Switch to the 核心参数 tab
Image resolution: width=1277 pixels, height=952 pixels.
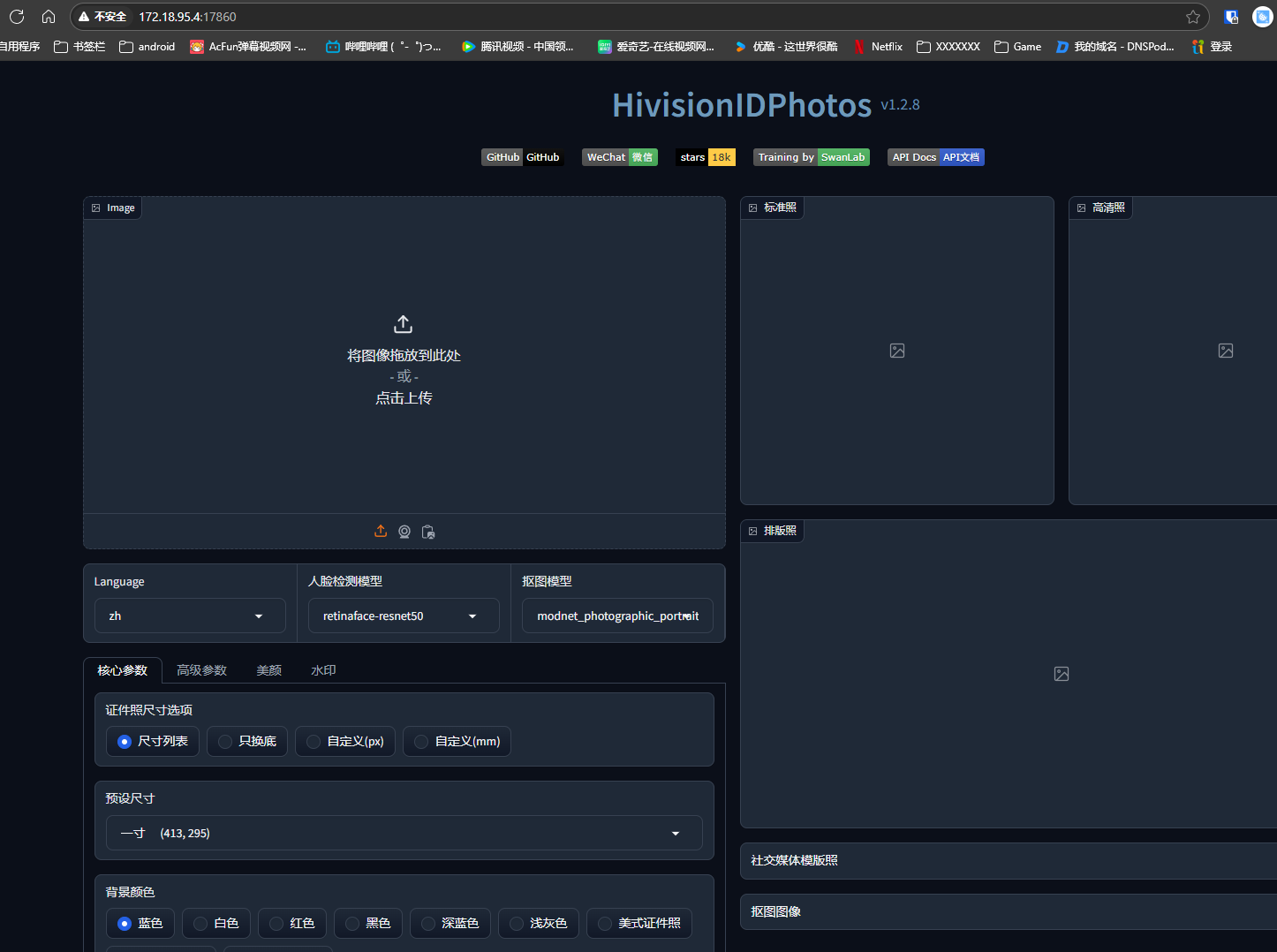123,670
